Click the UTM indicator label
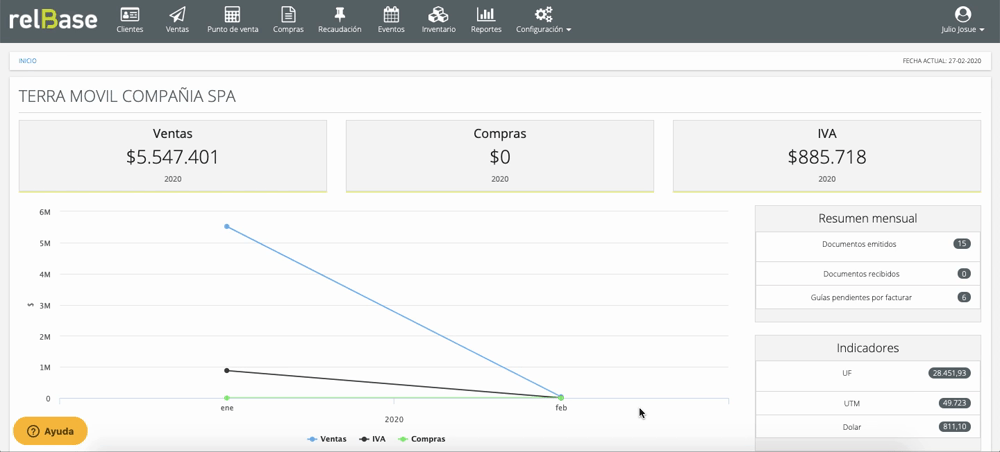The height and width of the screenshot is (452, 1000). tap(852, 403)
